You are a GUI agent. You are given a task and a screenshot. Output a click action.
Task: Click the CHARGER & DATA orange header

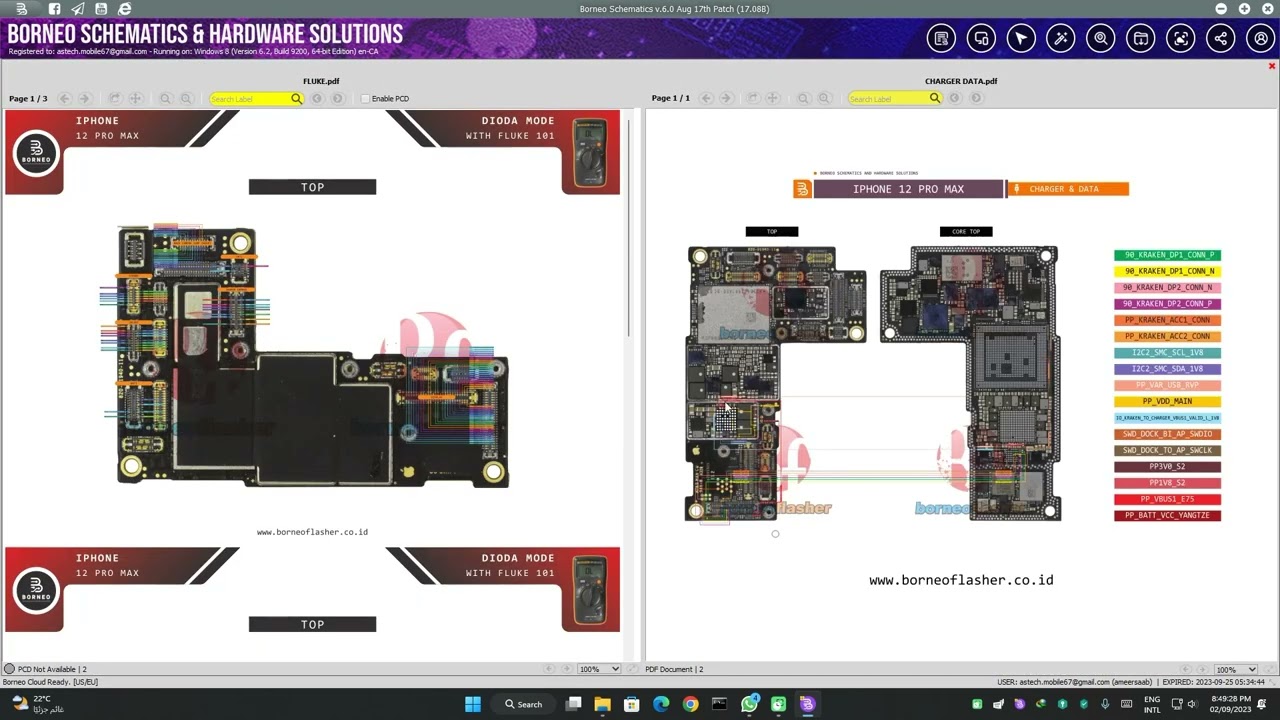coord(1068,189)
